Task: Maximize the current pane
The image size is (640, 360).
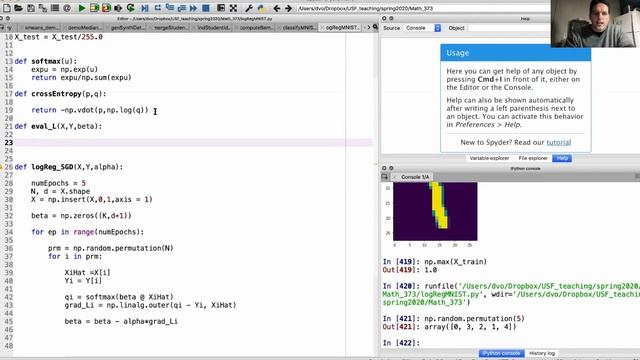Action: coord(221,8)
